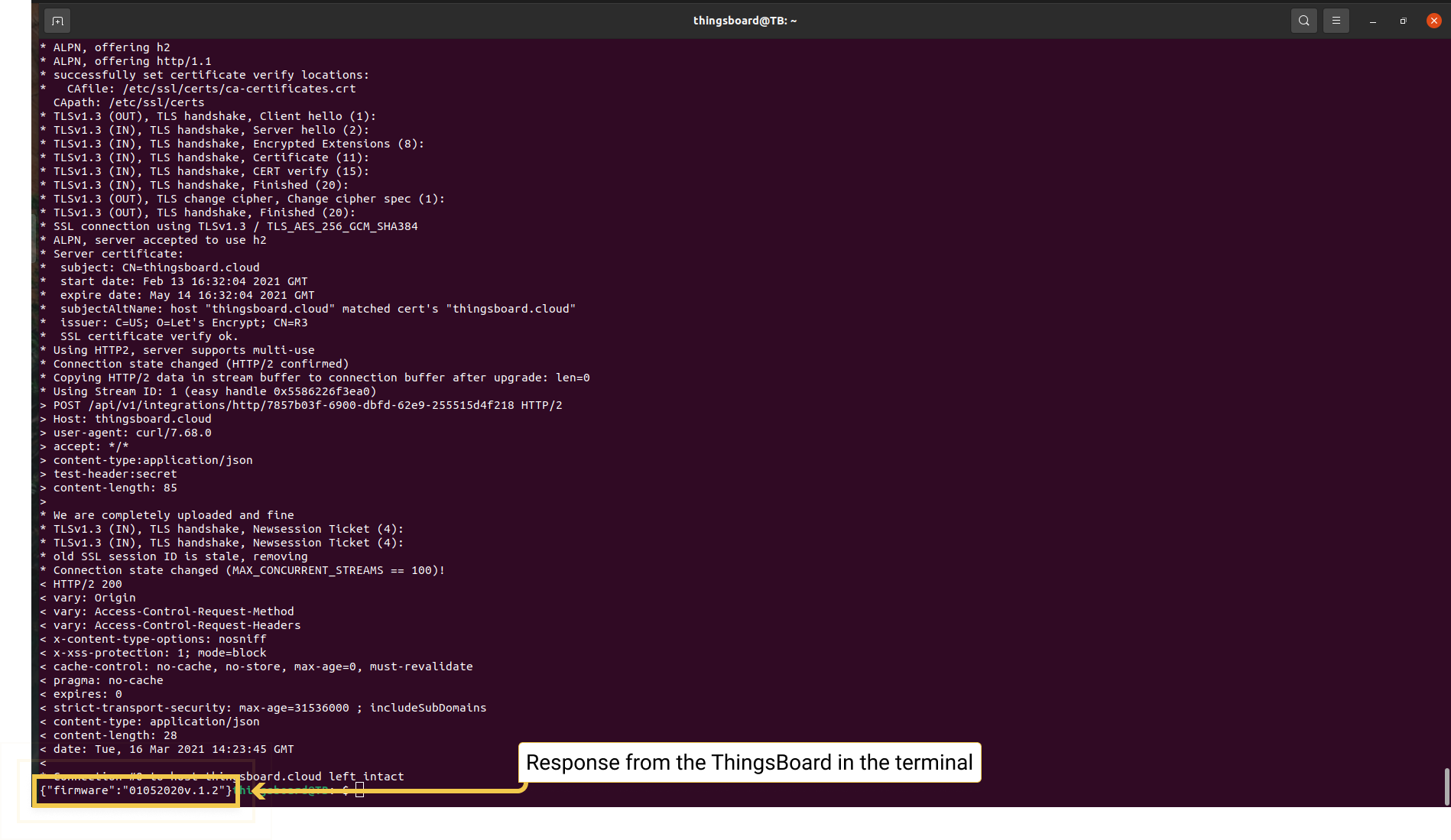Click the terminal prompt cursor
The width and height of the screenshot is (1451, 840).
[x=359, y=790]
